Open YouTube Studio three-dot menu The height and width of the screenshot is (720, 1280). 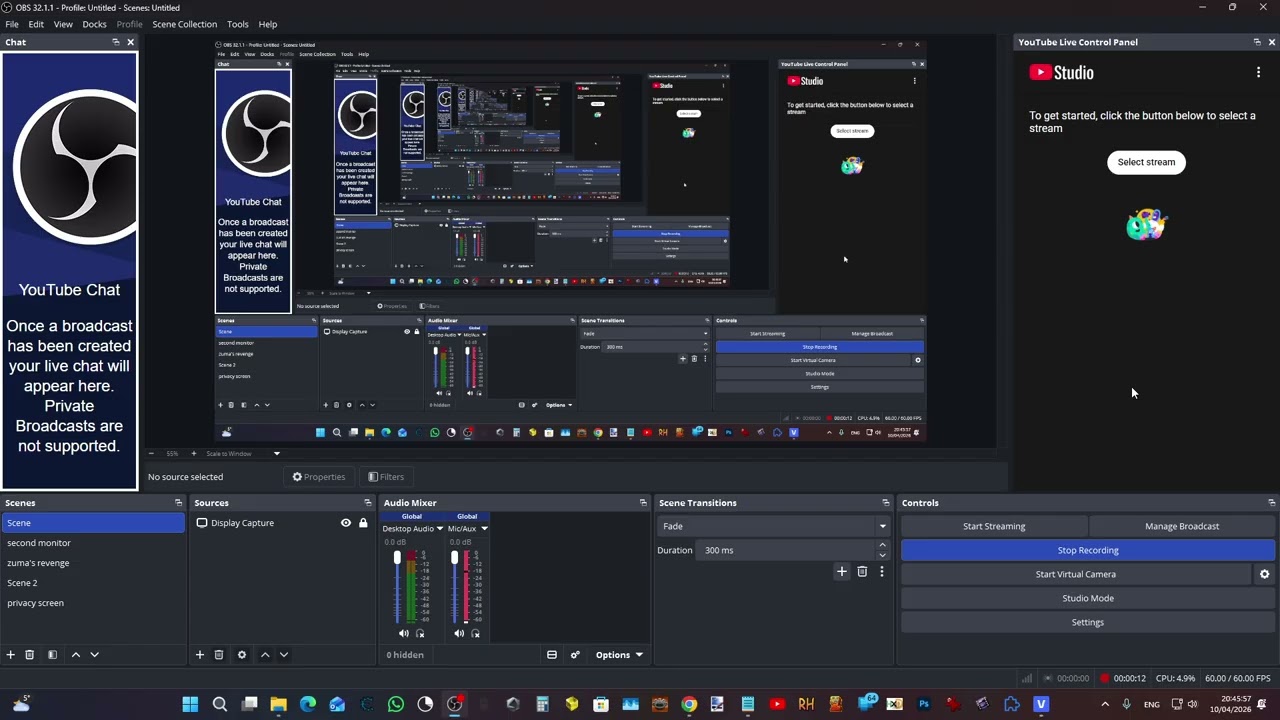click(x=1258, y=72)
